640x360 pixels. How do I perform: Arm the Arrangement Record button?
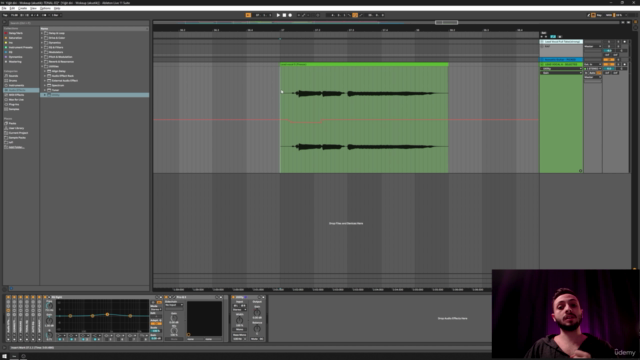(290, 15)
